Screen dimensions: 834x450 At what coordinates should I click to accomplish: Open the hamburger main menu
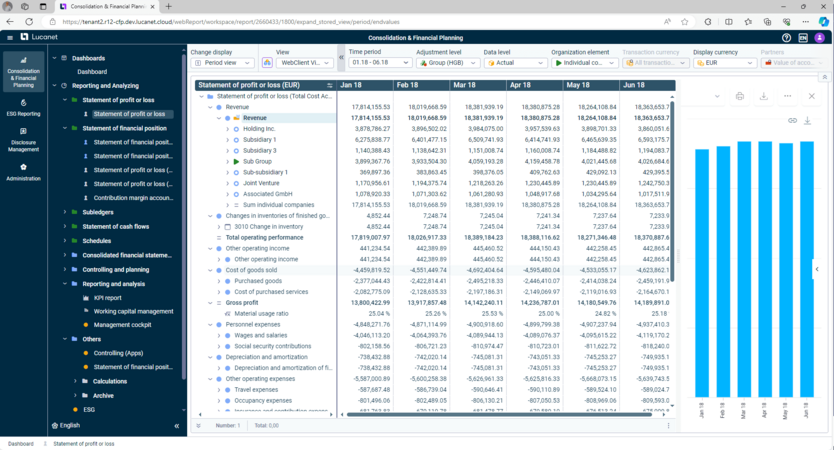[10, 37]
